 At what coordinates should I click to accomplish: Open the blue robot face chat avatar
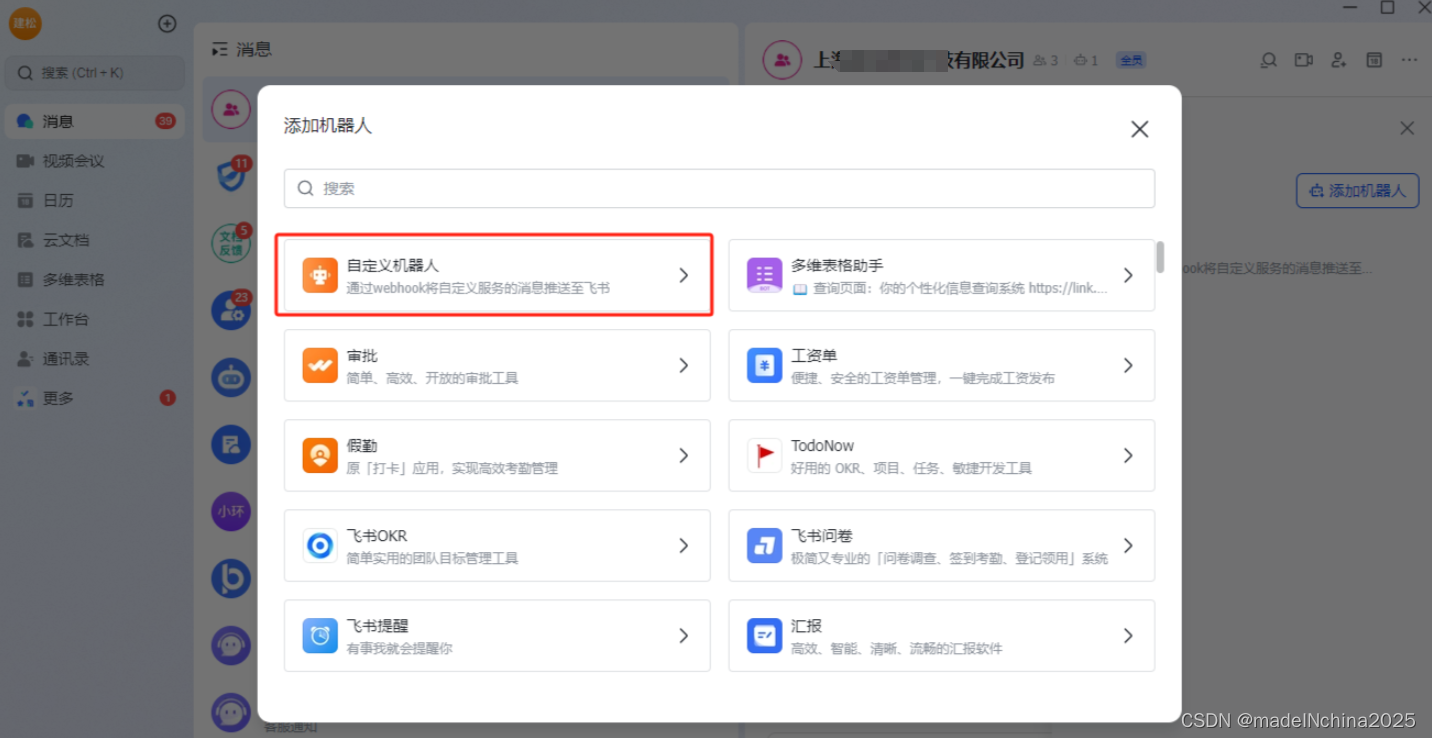click(x=231, y=377)
